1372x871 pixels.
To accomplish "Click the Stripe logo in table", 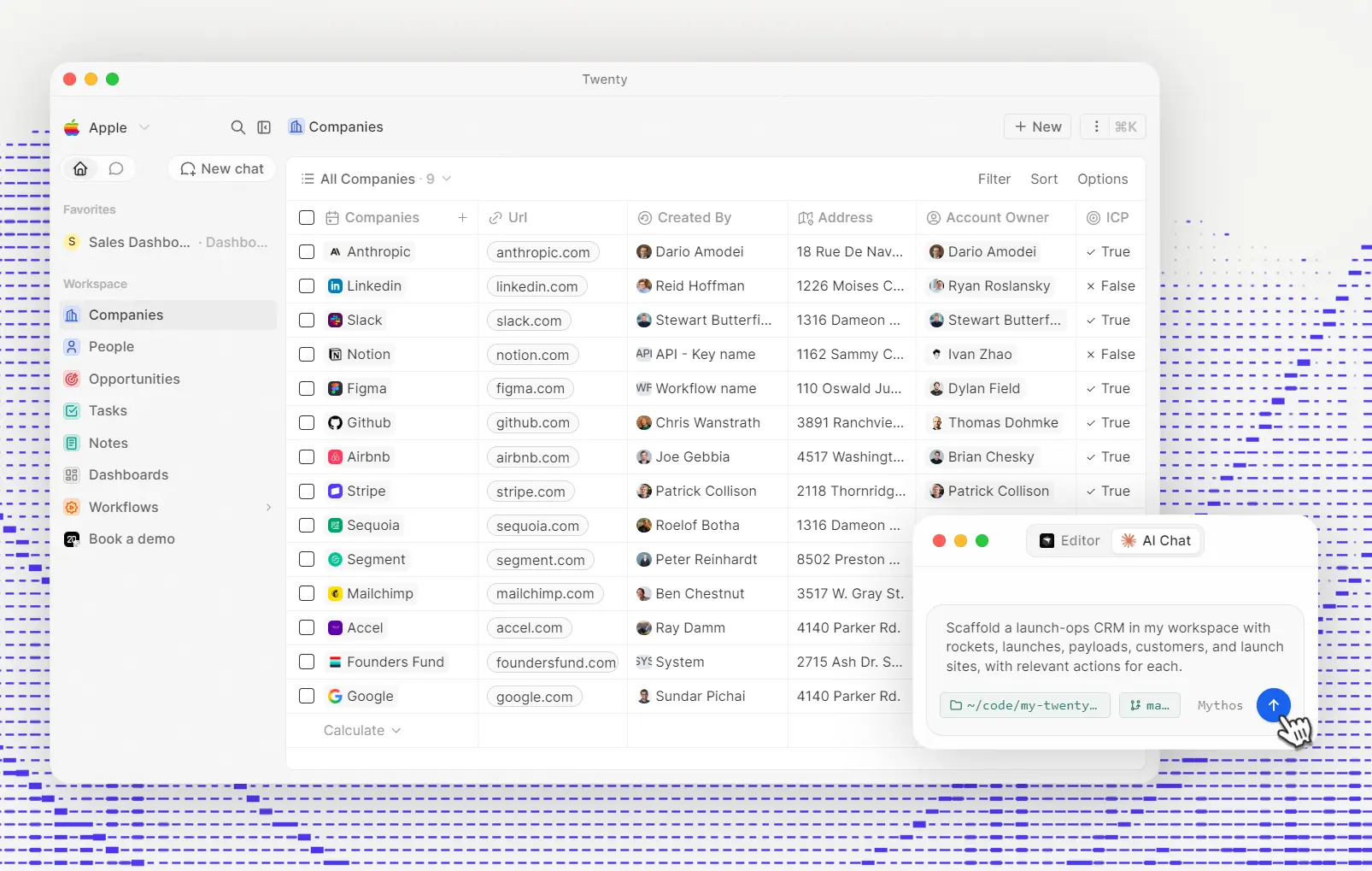I will click(335, 491).
